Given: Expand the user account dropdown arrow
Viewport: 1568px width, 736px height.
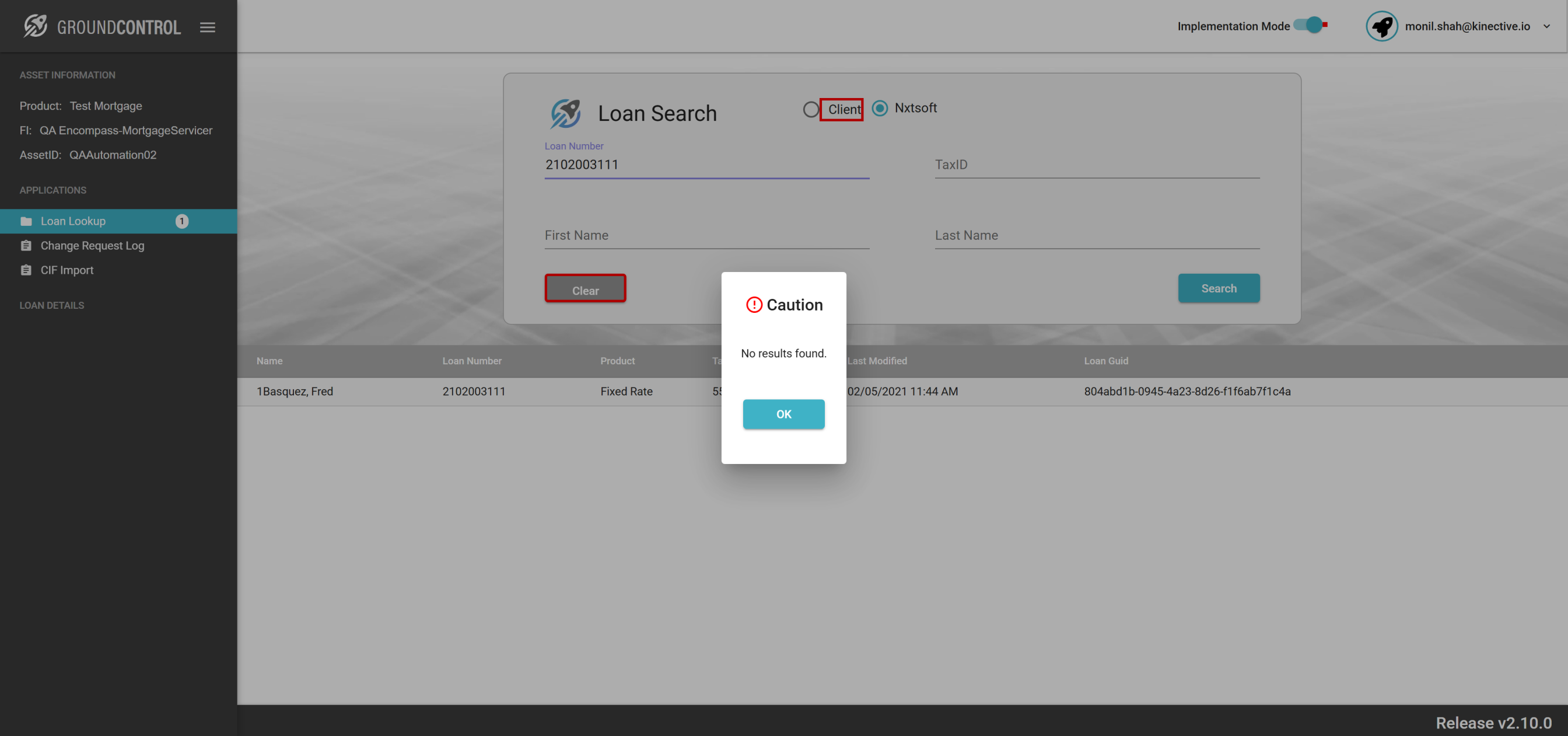Looking at the screenshot, I should 1546,27.
